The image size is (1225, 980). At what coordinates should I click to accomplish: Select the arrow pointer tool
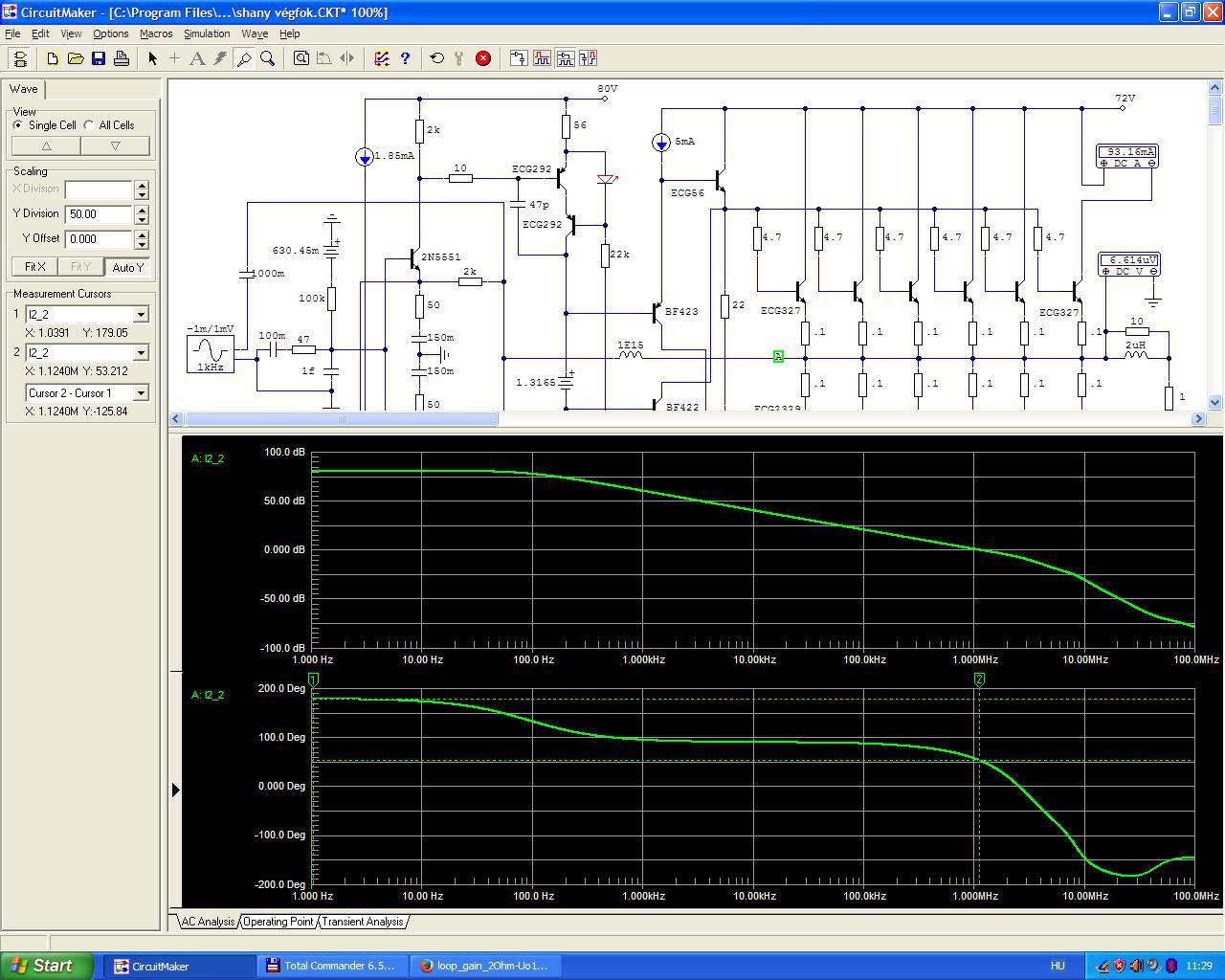152,58
